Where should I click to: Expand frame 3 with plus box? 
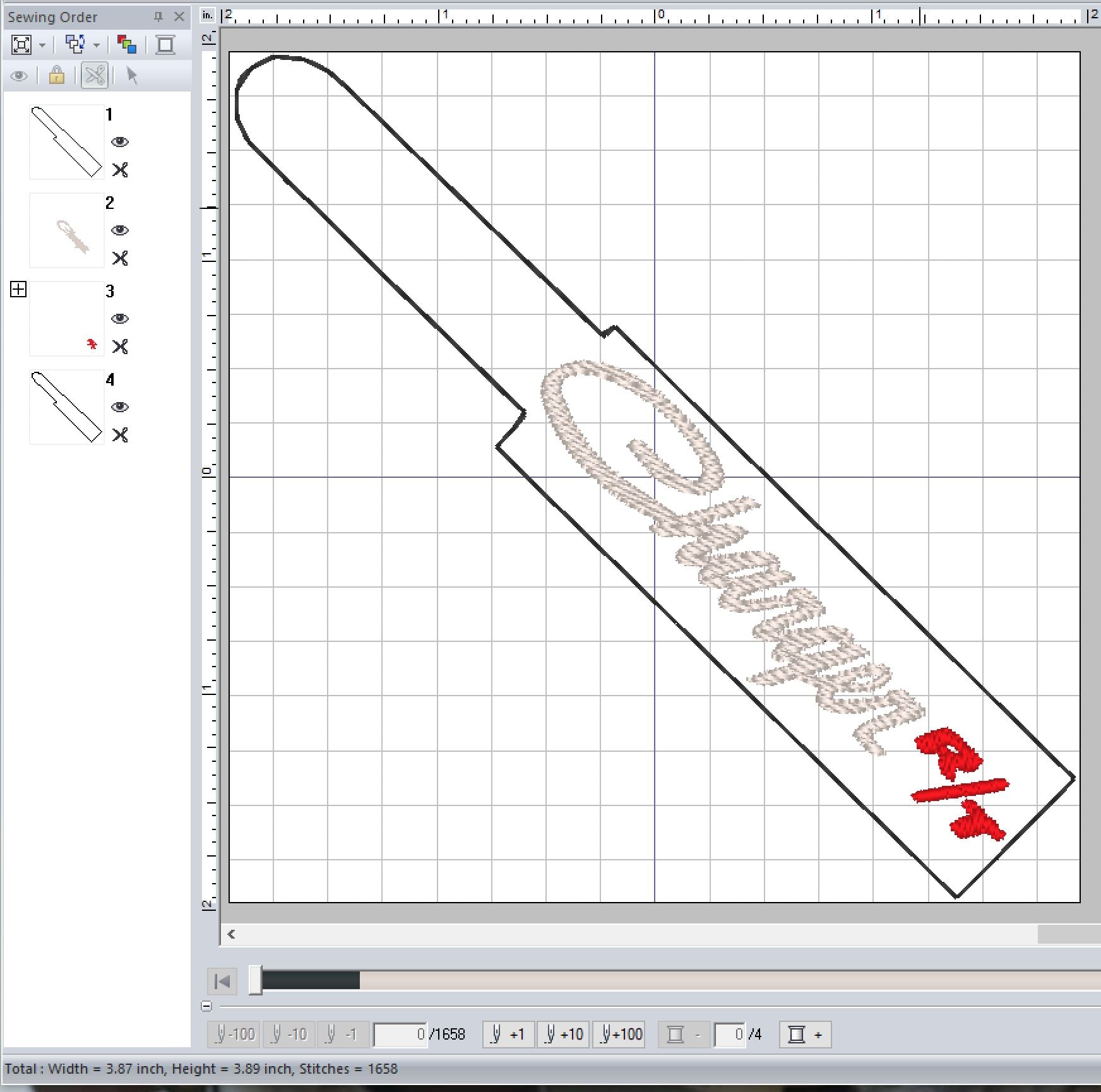(x=18, y=290)
